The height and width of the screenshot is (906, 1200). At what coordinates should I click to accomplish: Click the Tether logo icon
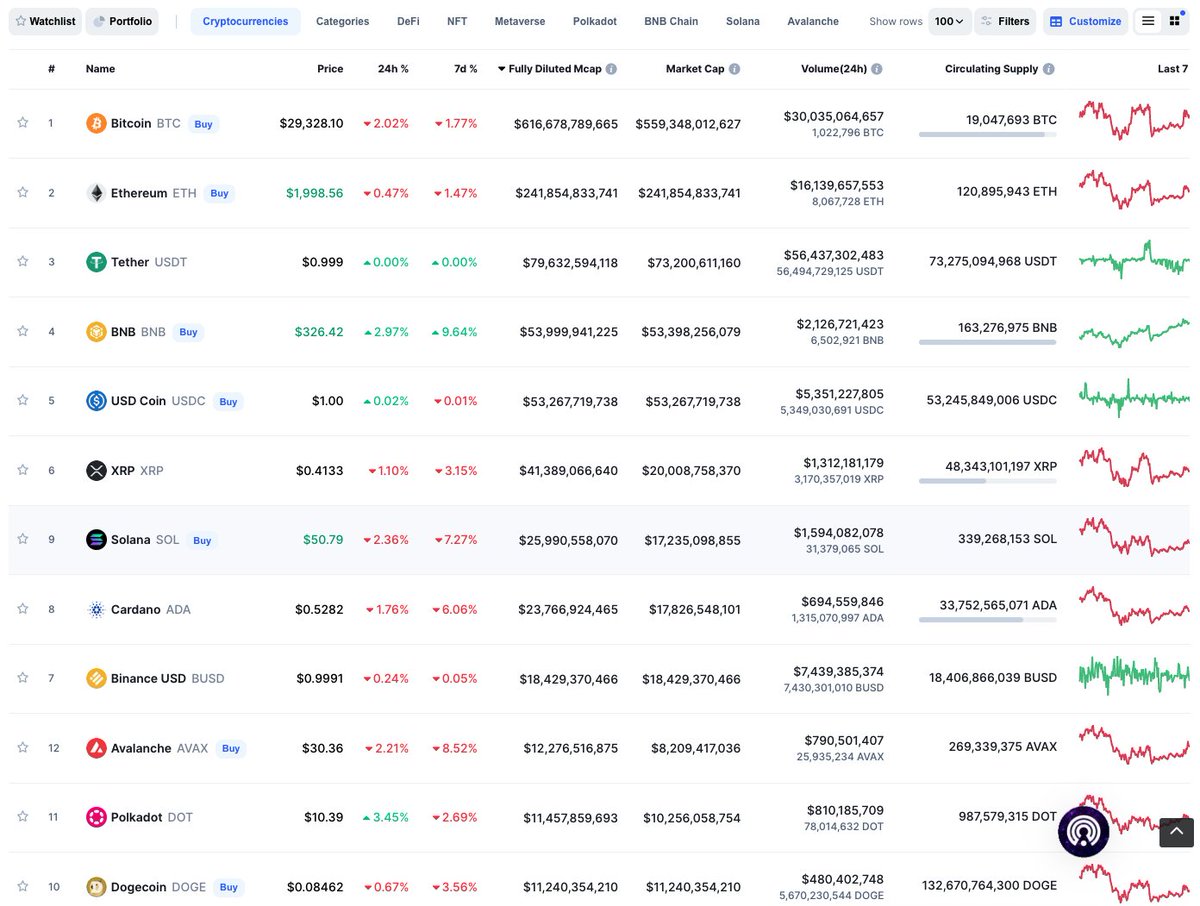pyautogui.click(x=96, y=262)
